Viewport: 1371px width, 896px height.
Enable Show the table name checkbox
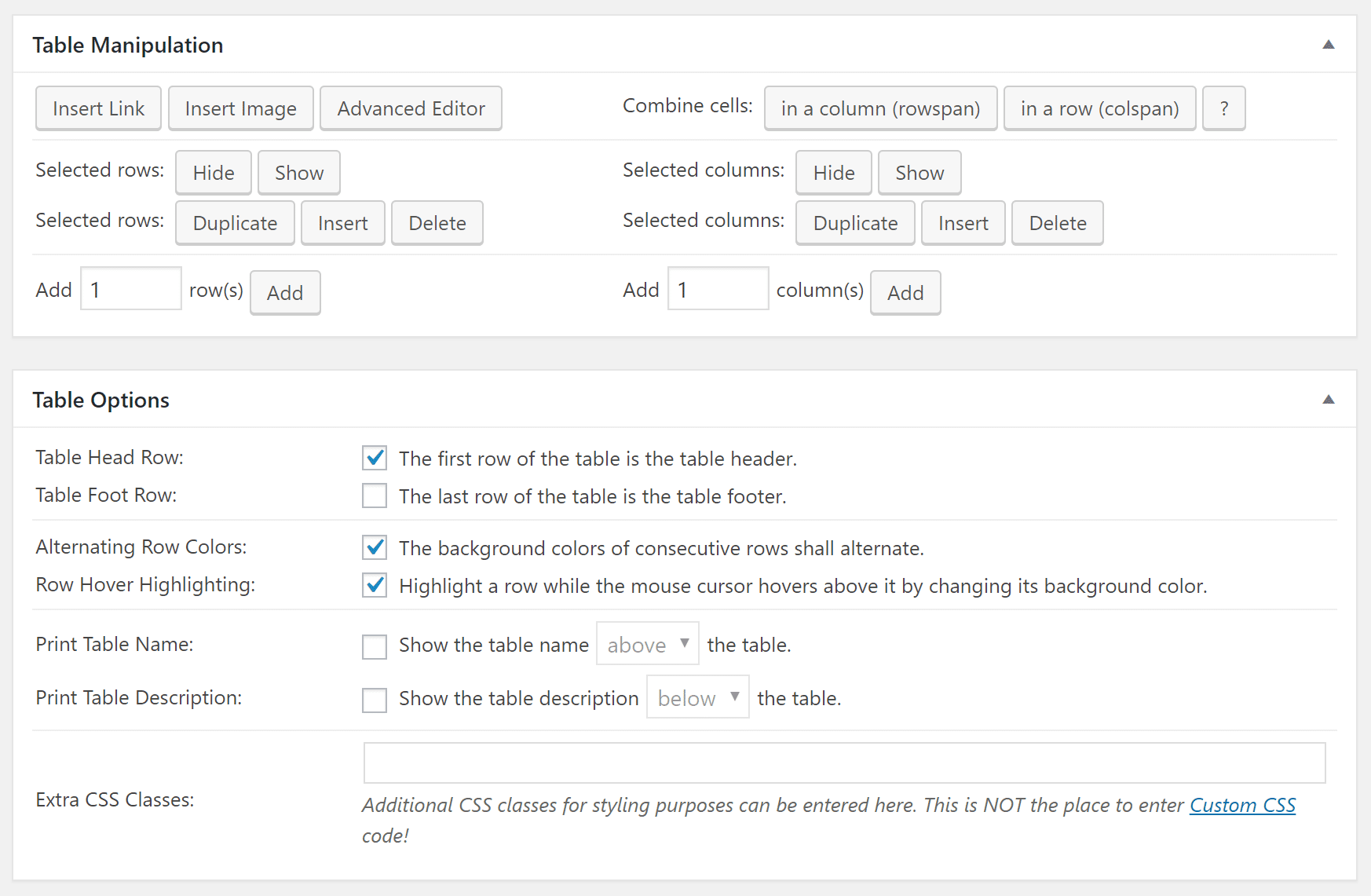(375, 646)
